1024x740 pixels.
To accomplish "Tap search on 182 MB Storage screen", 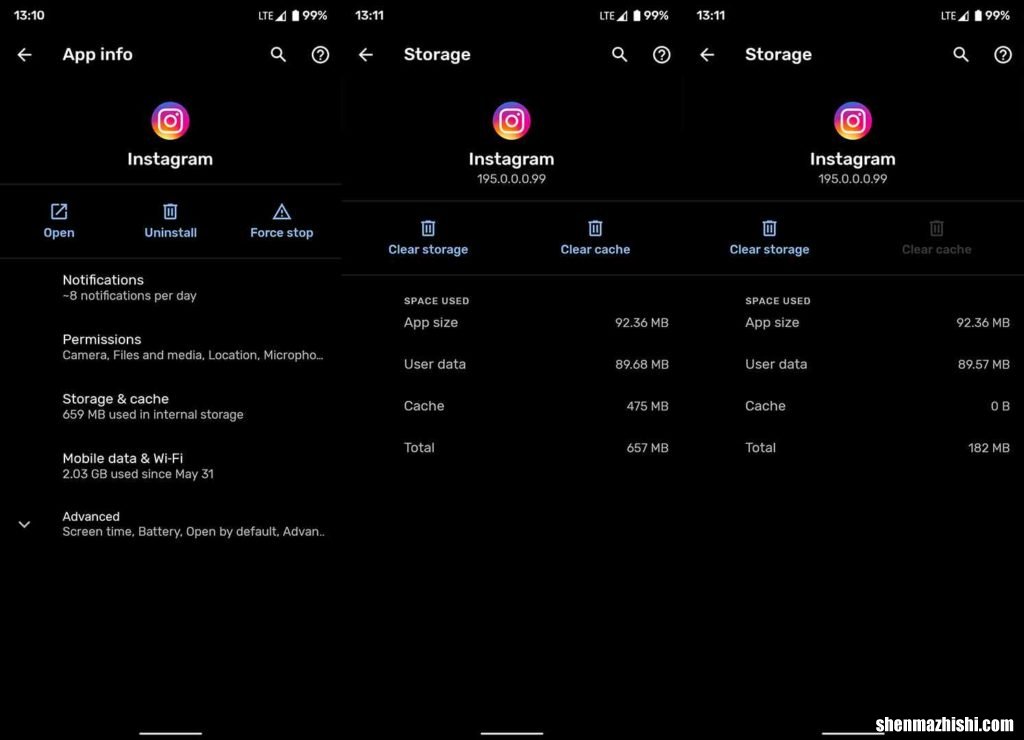I will pyautogui.click(x=961, y=55).
